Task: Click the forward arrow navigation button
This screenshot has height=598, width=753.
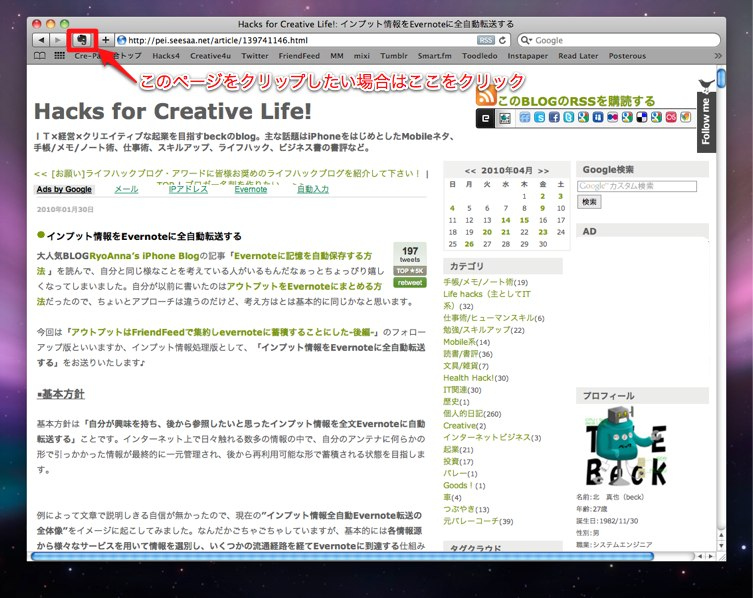Action: click(58, 40)
